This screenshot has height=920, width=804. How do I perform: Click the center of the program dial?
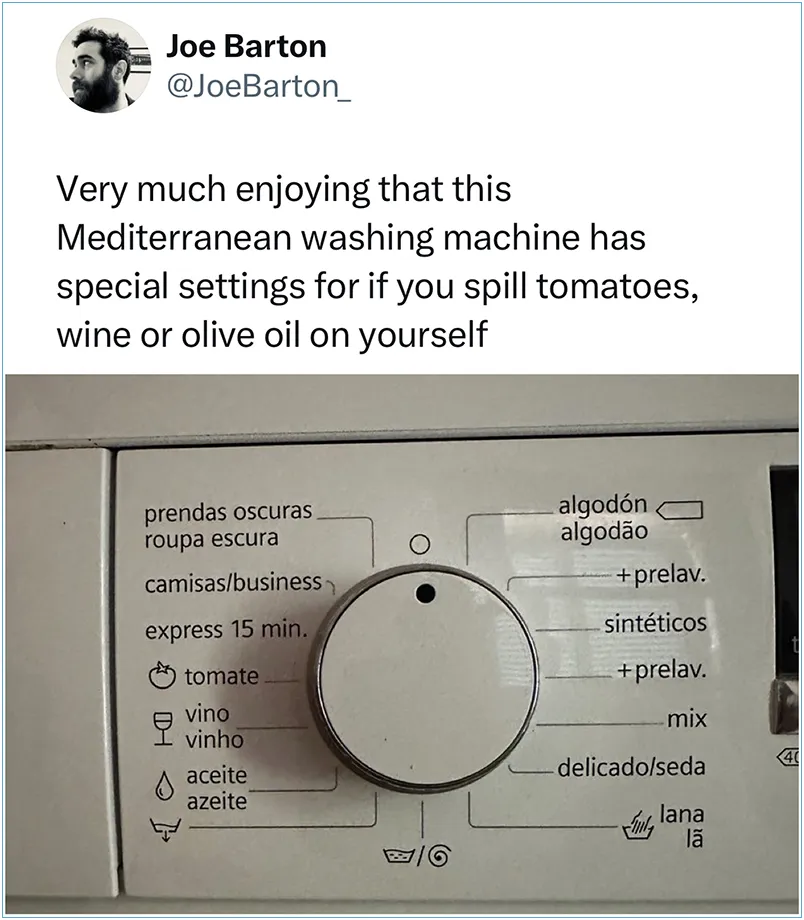[x=428, y=679]
